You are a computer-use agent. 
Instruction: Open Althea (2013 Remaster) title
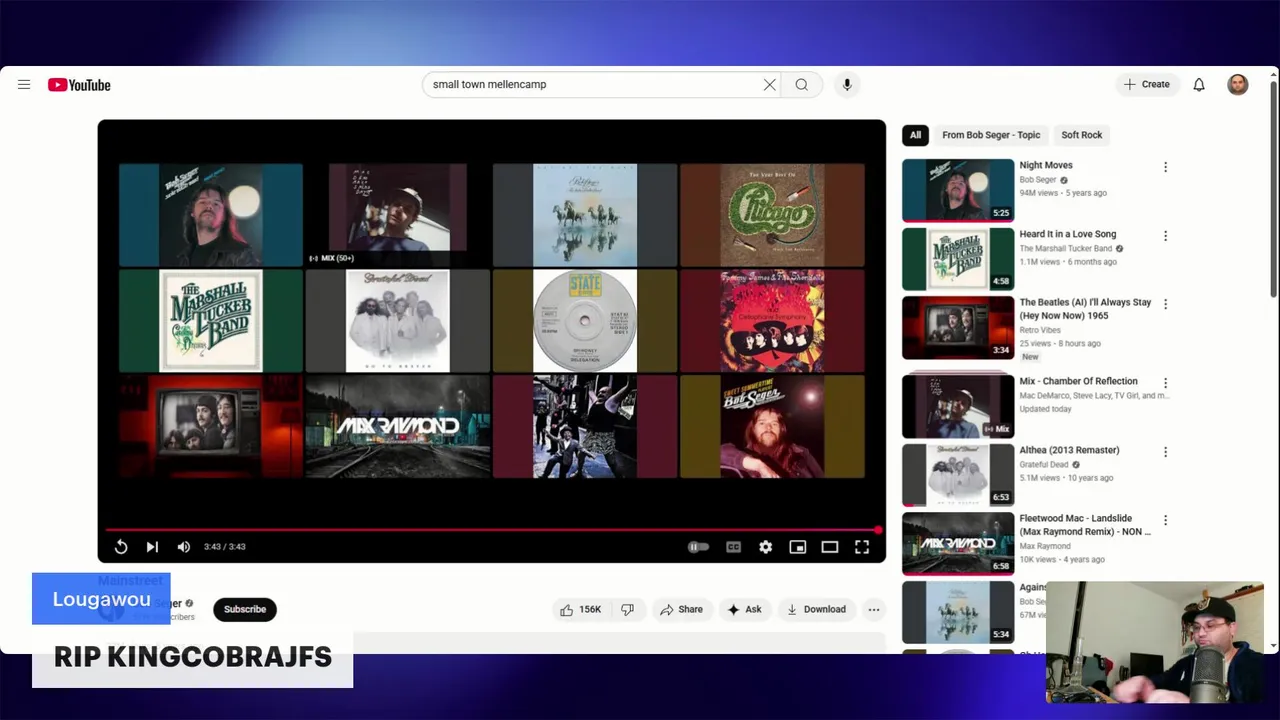pos(1069,450)
